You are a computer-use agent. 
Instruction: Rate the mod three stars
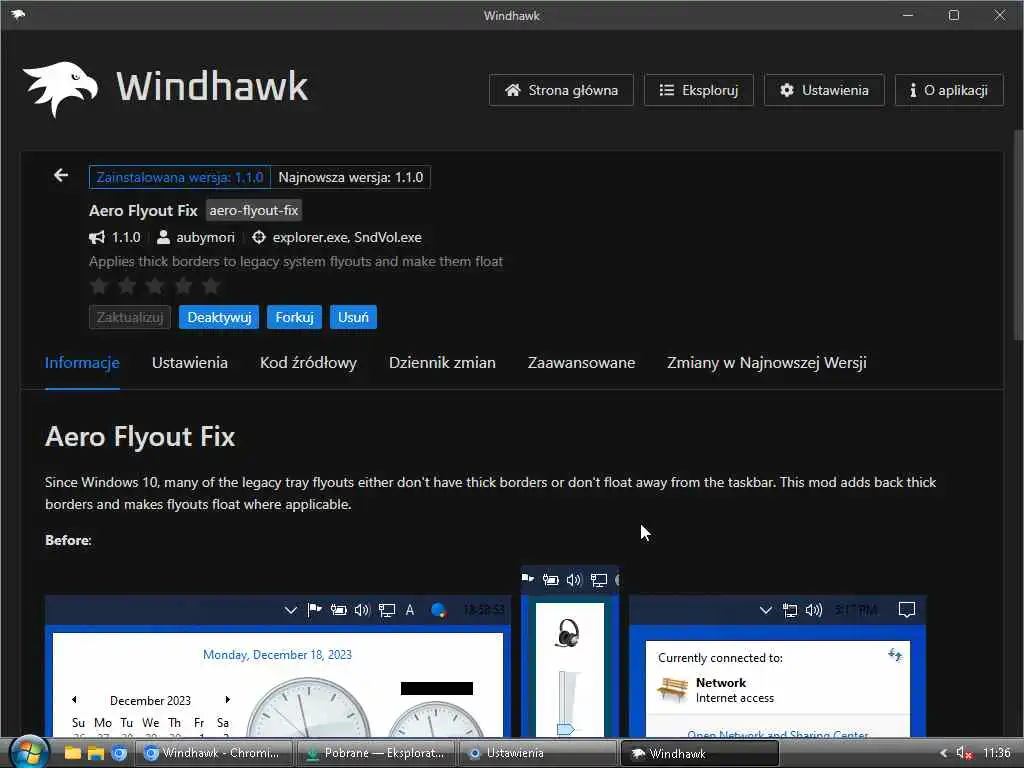click(155, 285)
